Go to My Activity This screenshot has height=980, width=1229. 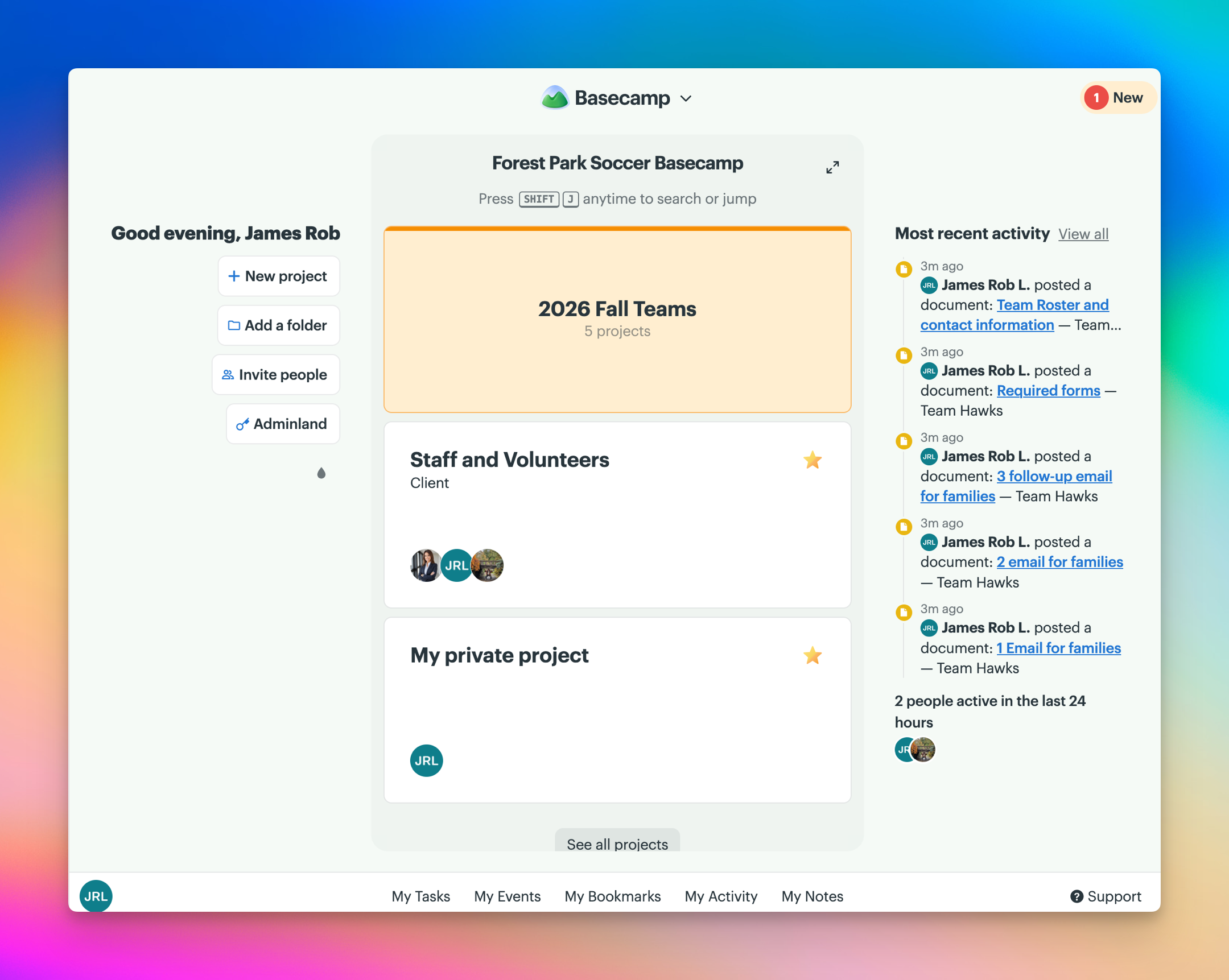721,896
